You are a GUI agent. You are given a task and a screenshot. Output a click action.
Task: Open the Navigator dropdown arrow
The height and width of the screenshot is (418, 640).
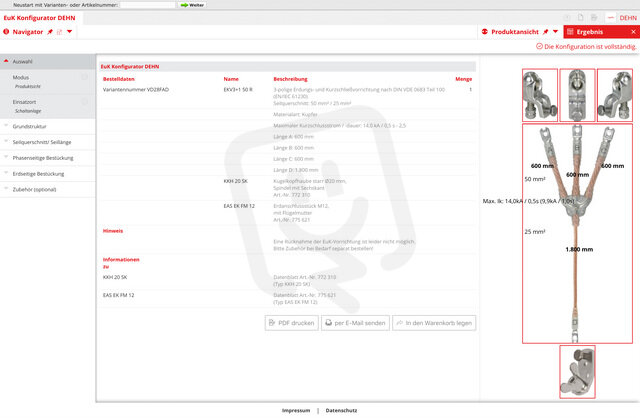tap(69, 31)
